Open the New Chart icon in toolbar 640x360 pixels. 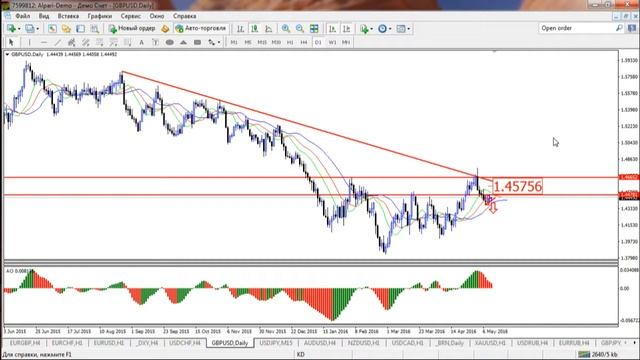point(11,29)
